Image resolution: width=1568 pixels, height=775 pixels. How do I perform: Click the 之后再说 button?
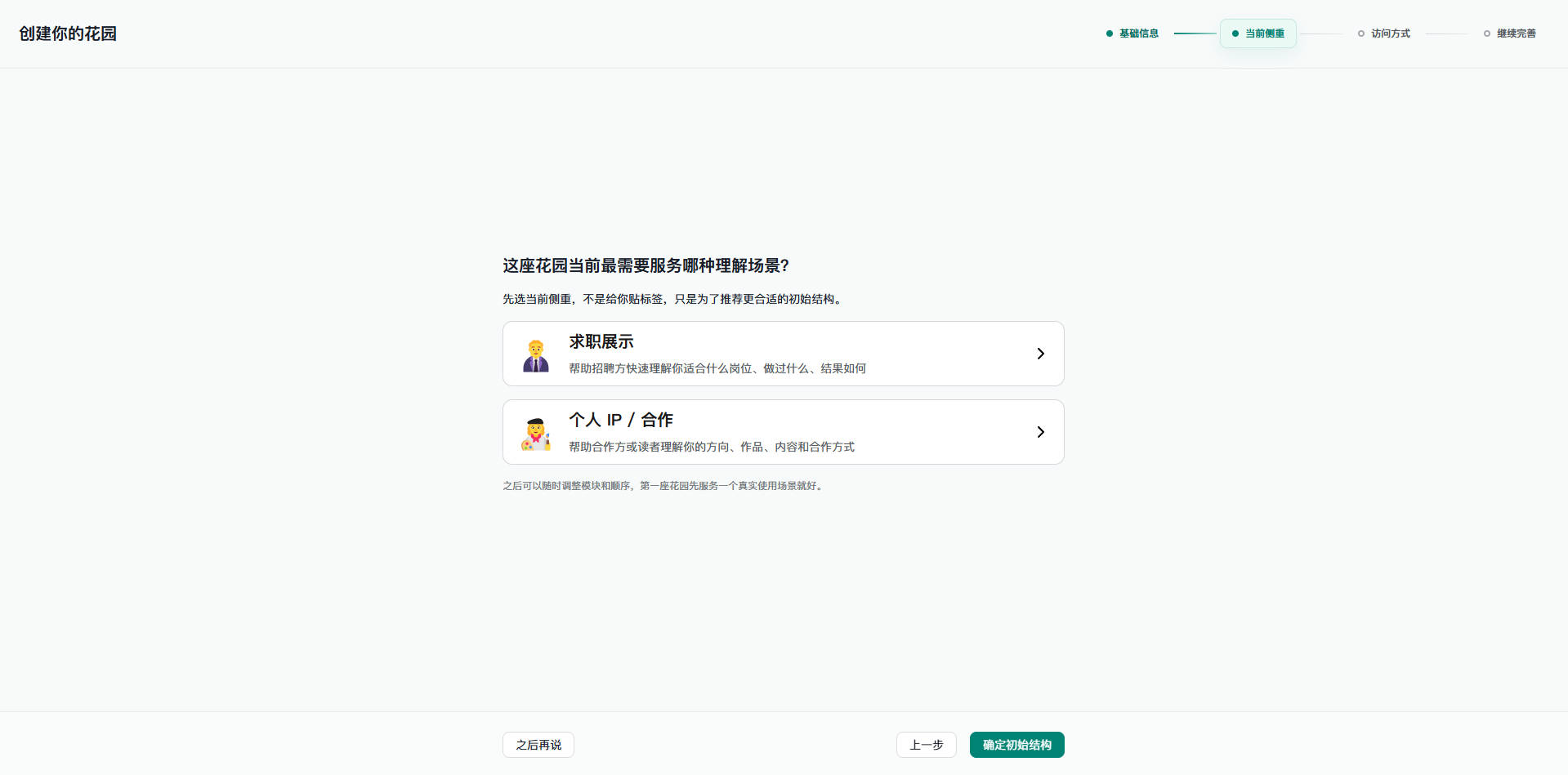[538, 745]
